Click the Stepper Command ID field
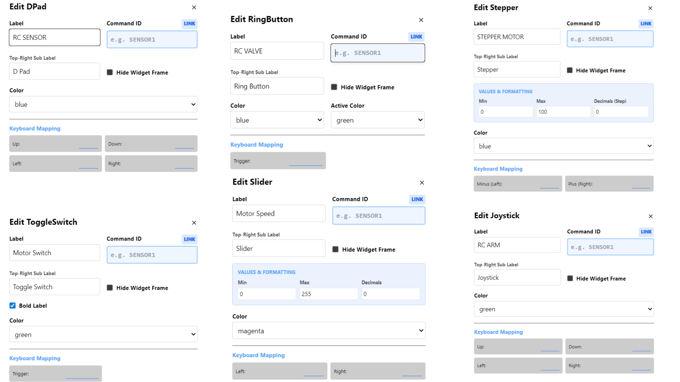The height and width of the screenshot is (382, 680). (x=610, y=39)
